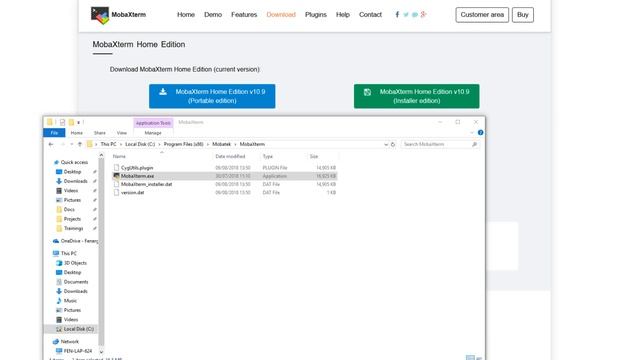
Task: Select OneDrive in the navigation pane
Action: [x=79, y=241]
